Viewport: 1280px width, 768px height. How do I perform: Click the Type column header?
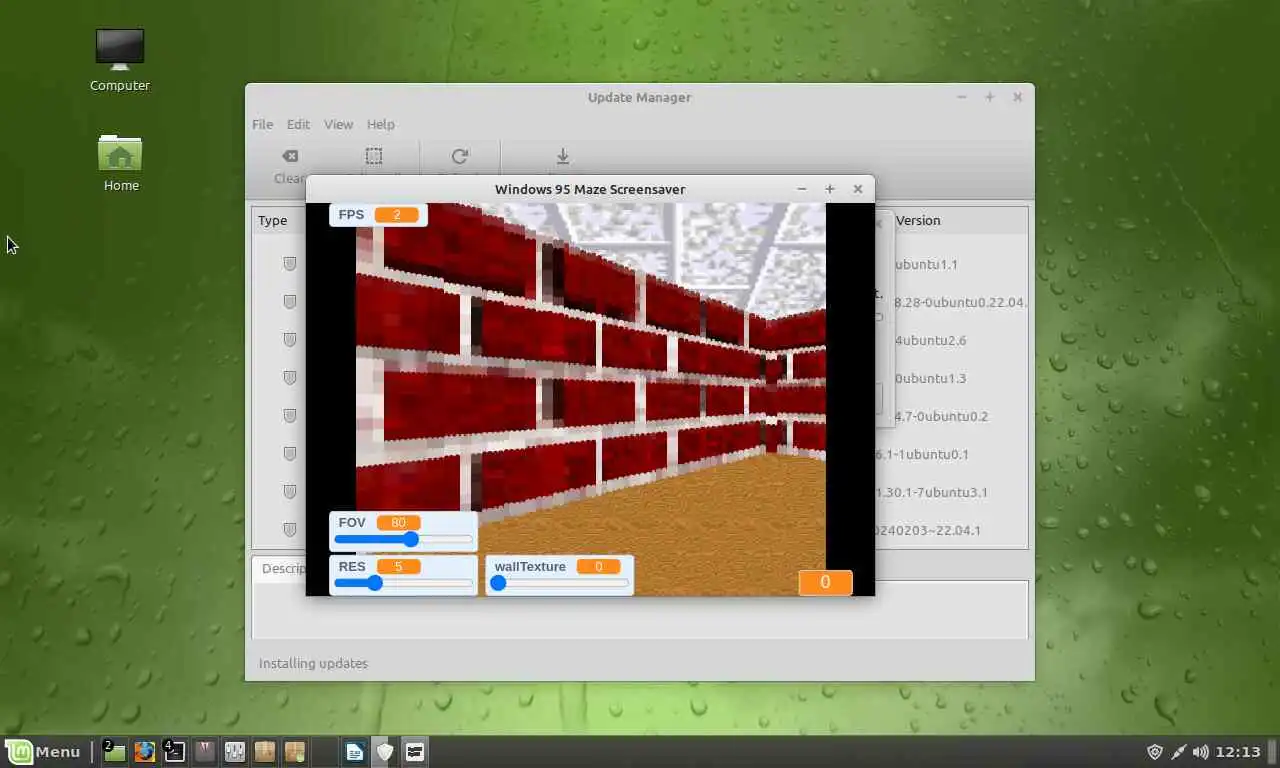(272, 221)
